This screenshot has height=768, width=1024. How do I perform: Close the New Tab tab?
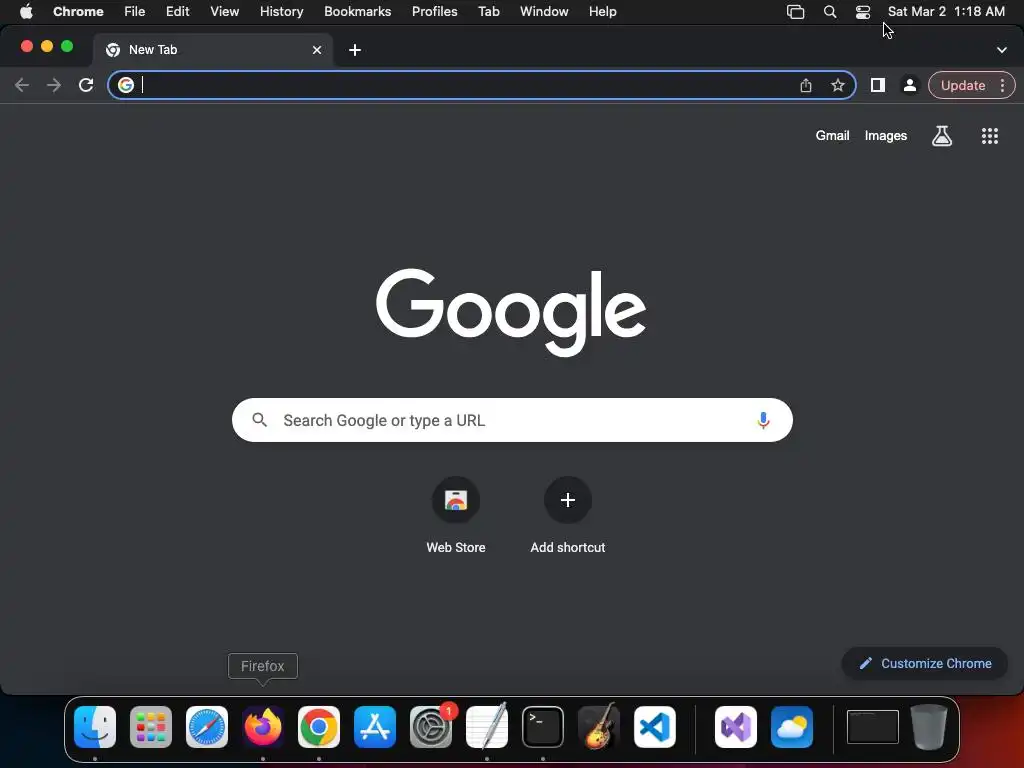pyautogui.click(x=317, y=50)
